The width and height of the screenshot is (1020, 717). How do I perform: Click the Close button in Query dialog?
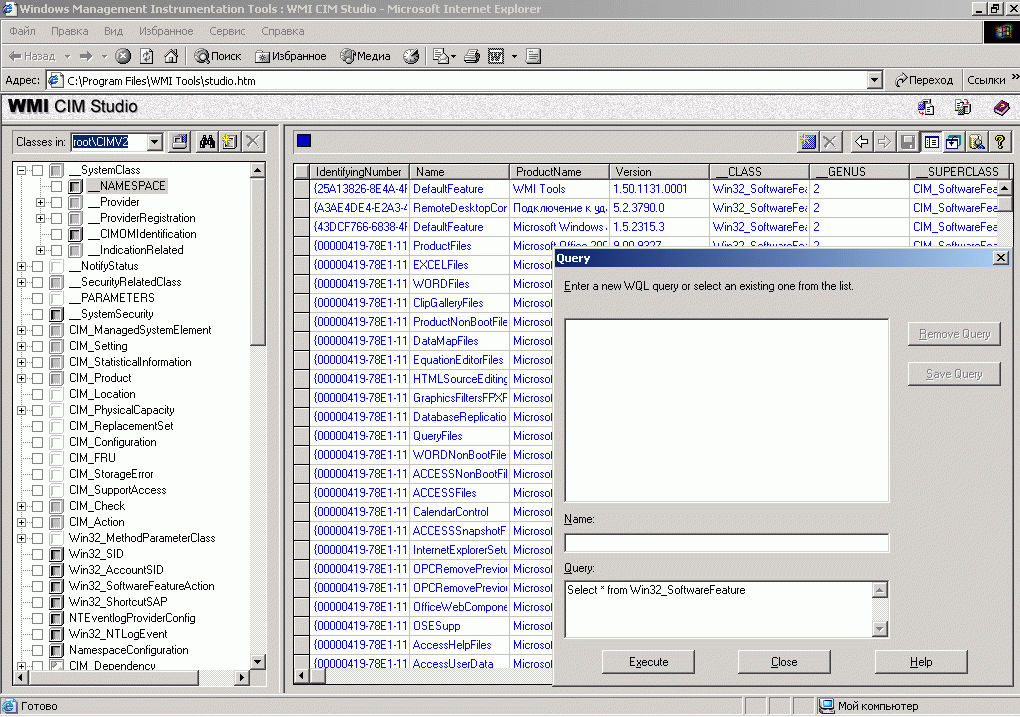pyautogui.click(x=784, y=662)
